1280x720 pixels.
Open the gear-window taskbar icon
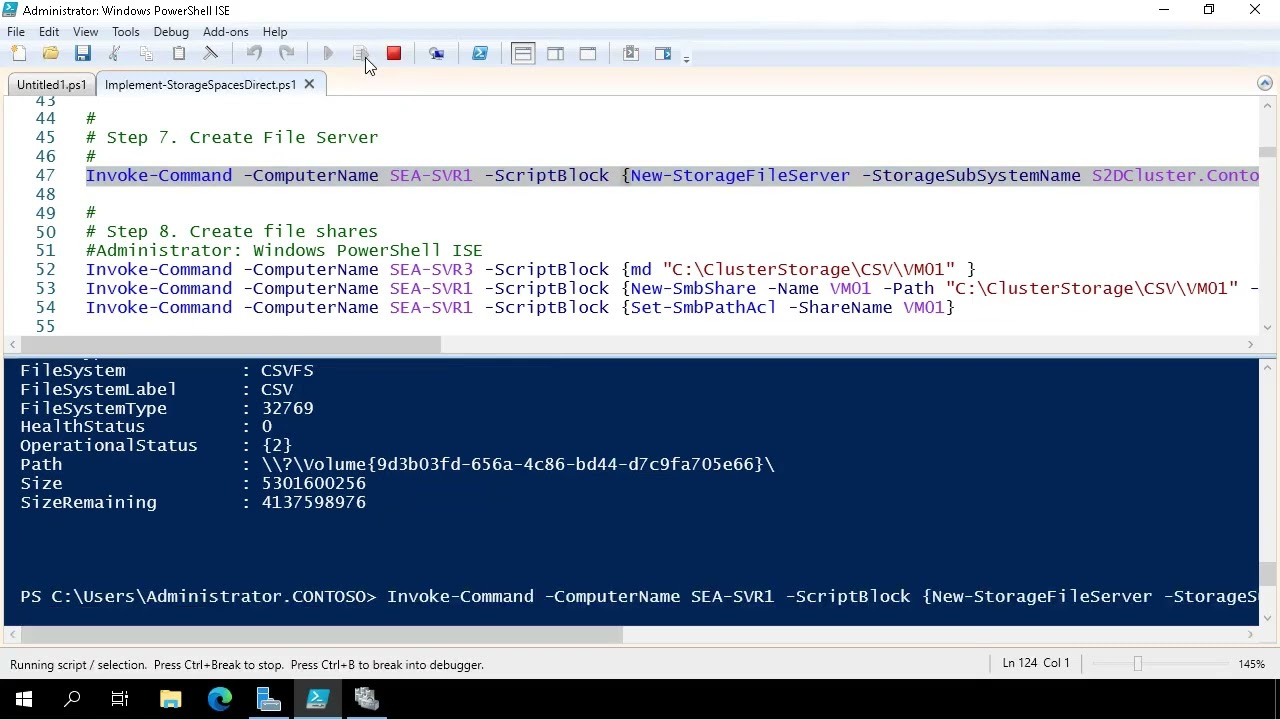366,700
